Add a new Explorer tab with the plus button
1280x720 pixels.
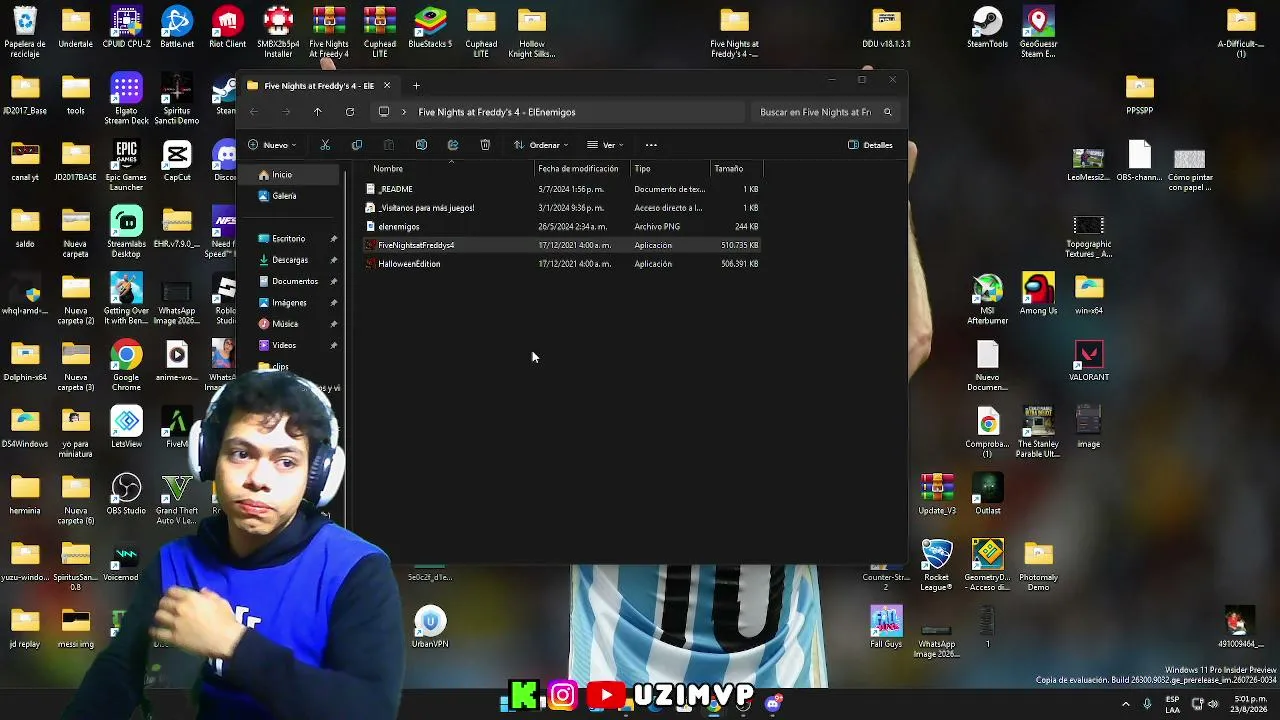(x=416, y=85)
